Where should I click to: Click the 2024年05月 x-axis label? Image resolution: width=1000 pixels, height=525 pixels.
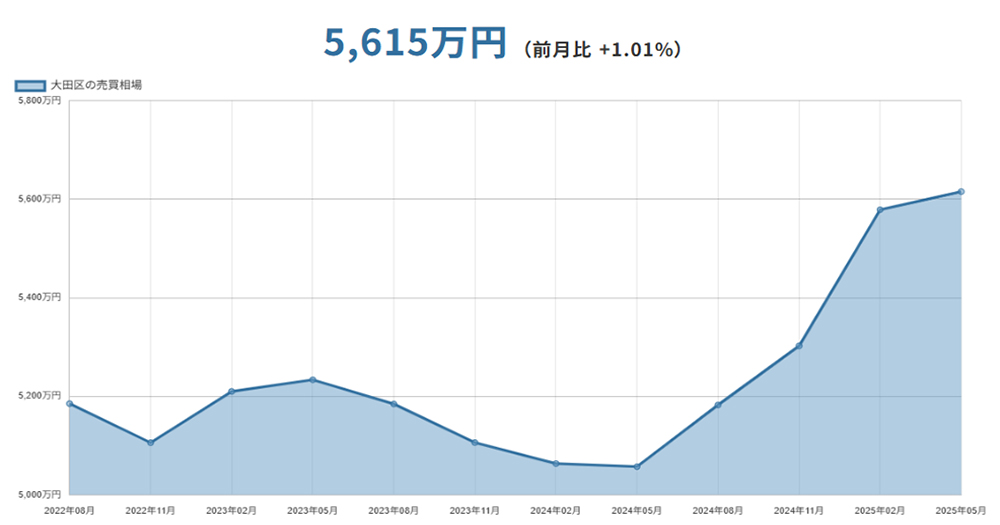(636, 511)
